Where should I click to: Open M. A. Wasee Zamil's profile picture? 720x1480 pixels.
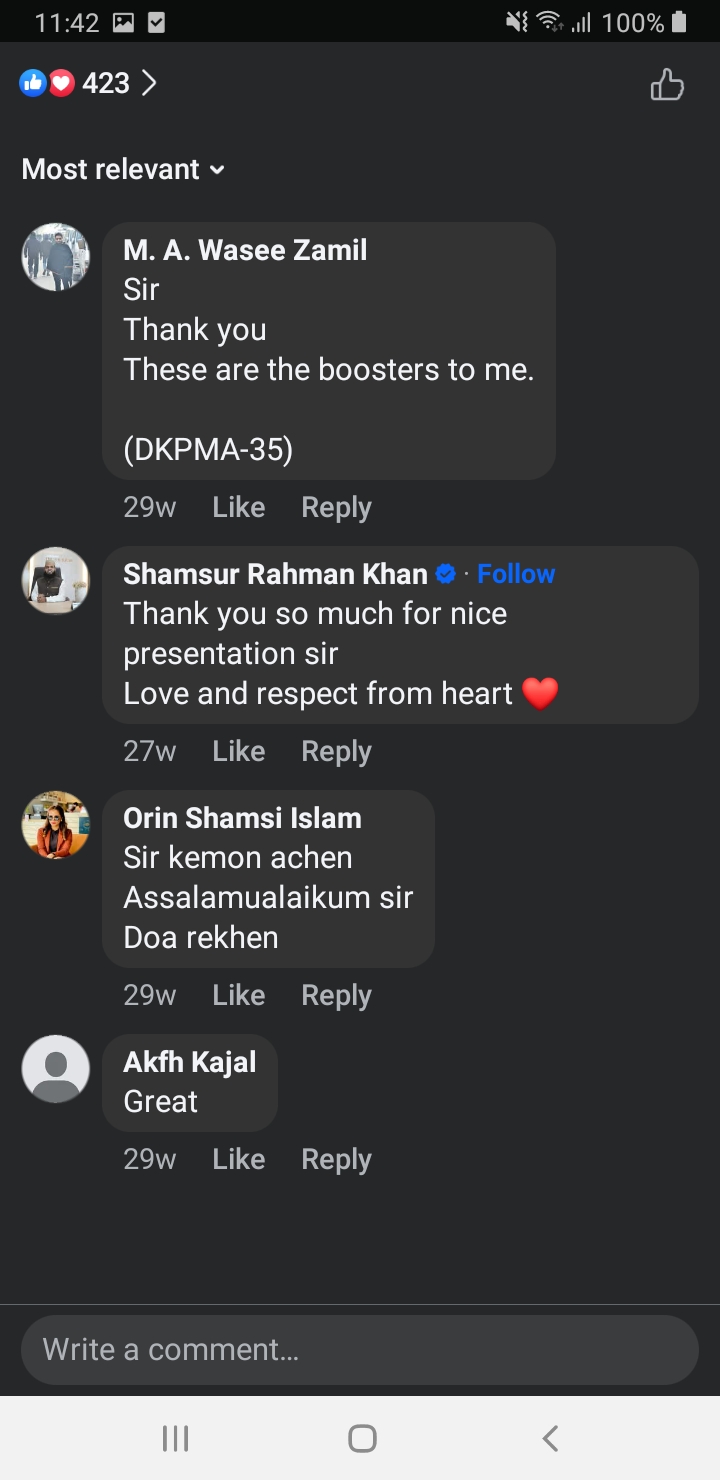56,257
